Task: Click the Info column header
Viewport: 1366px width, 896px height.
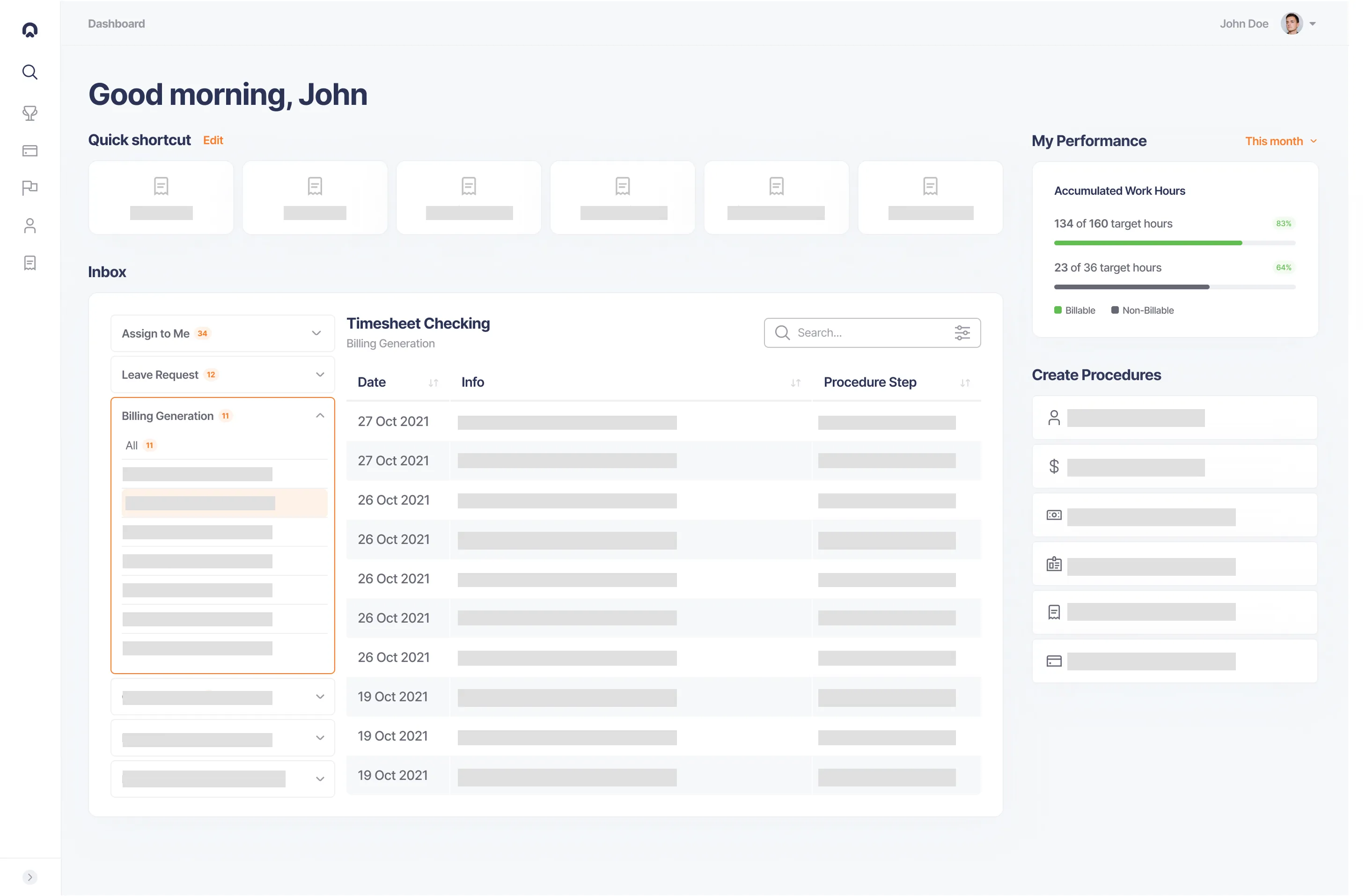Action: click(472, 382)
